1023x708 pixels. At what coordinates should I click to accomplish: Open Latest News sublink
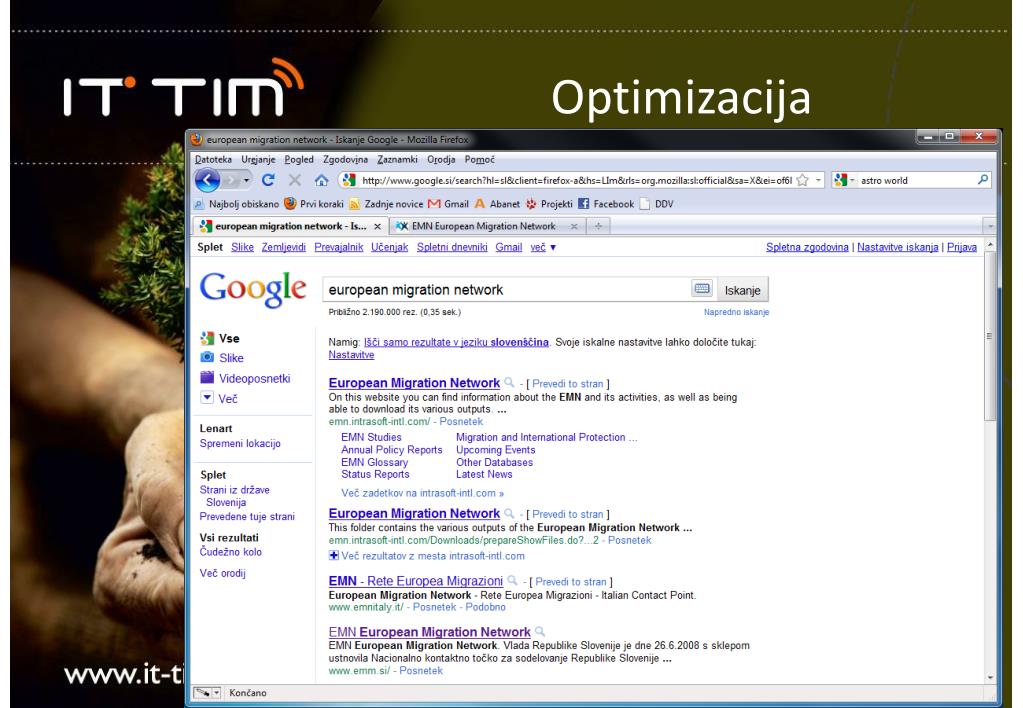coord(484,474)
